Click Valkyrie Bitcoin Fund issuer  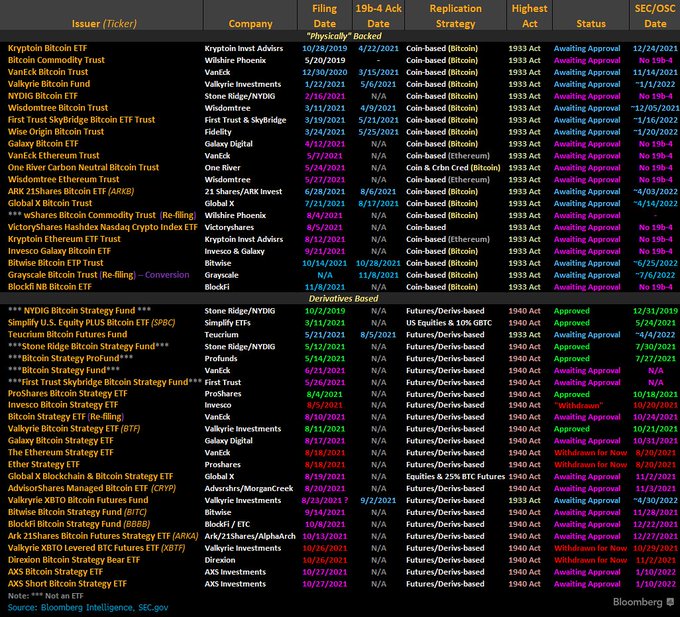(x=49, y=84)
